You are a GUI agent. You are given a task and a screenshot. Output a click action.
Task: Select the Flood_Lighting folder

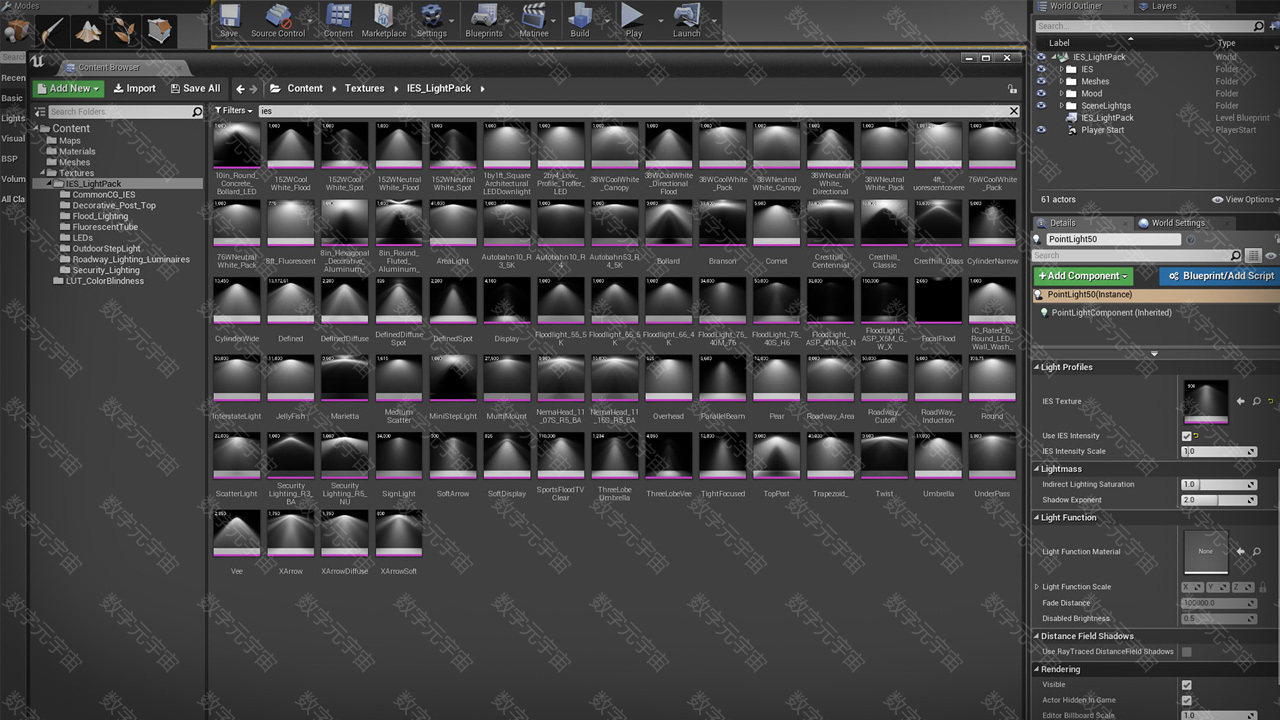coord(100,216)
